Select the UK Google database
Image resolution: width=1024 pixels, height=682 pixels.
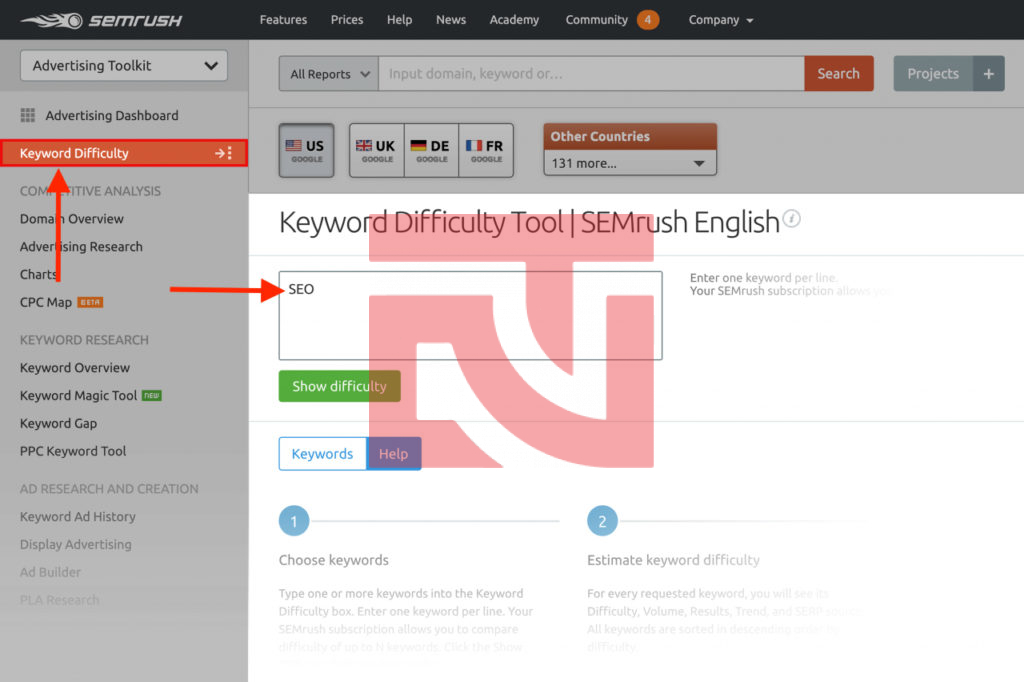(376, 150)
